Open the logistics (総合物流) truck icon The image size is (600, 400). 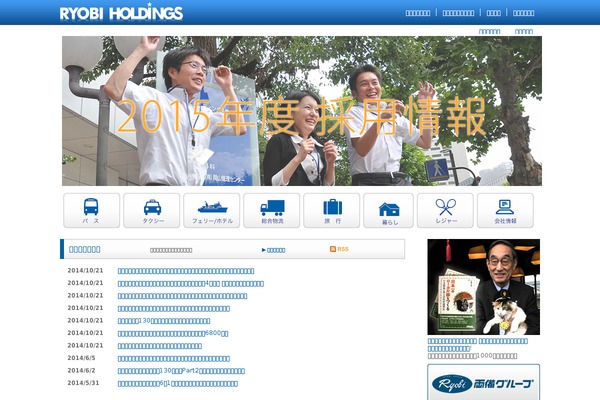pyautogui.click(x=272, y=211)
